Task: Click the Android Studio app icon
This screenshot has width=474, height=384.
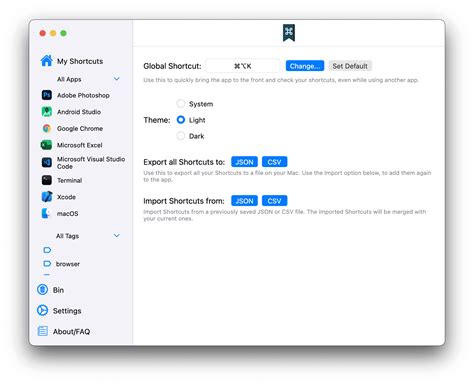Action: pos(47,112)
